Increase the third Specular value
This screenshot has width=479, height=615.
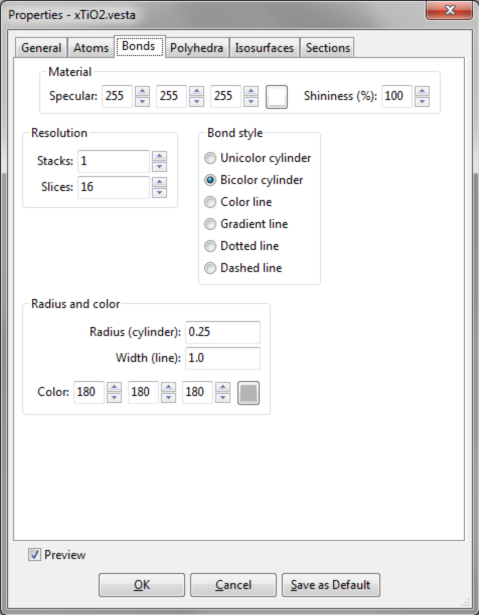pyautogui.click(x=251, y=91)
